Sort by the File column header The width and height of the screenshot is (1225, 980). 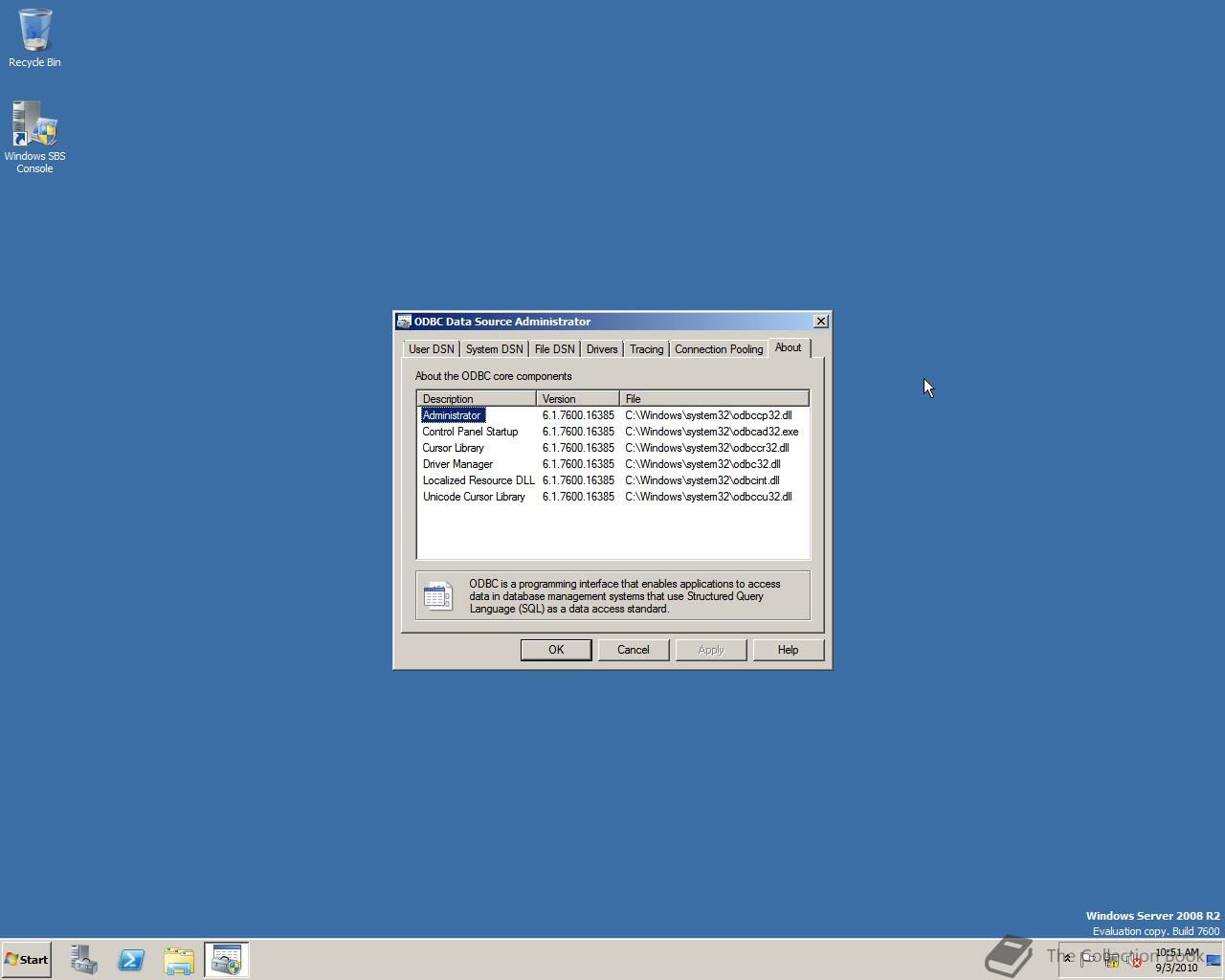click(714, 398)
